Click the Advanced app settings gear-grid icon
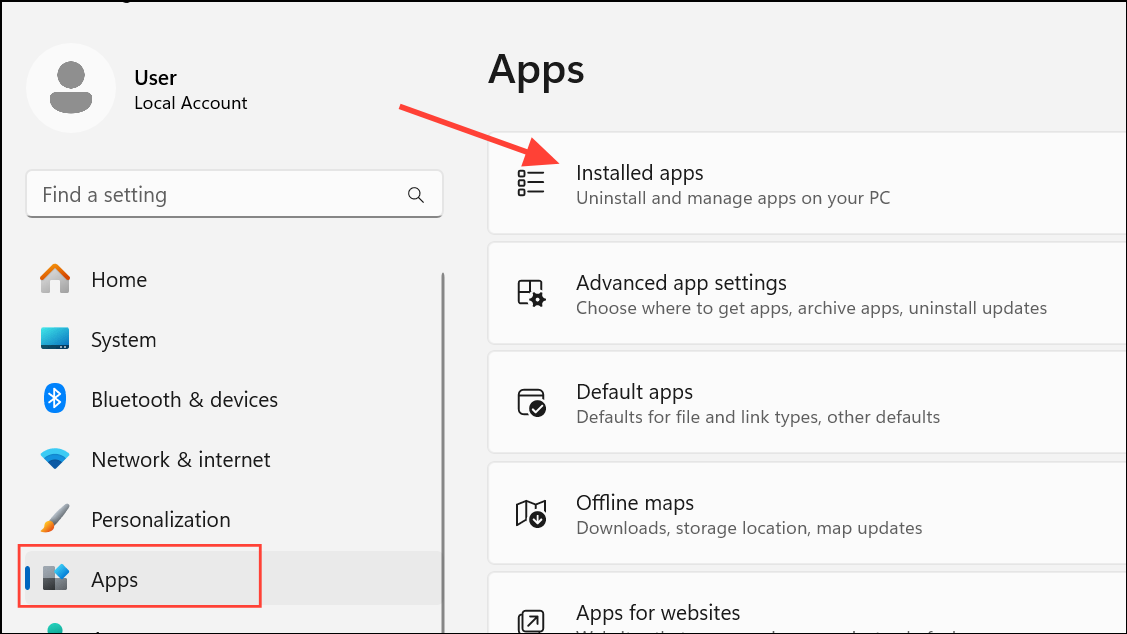 (531, 293)
